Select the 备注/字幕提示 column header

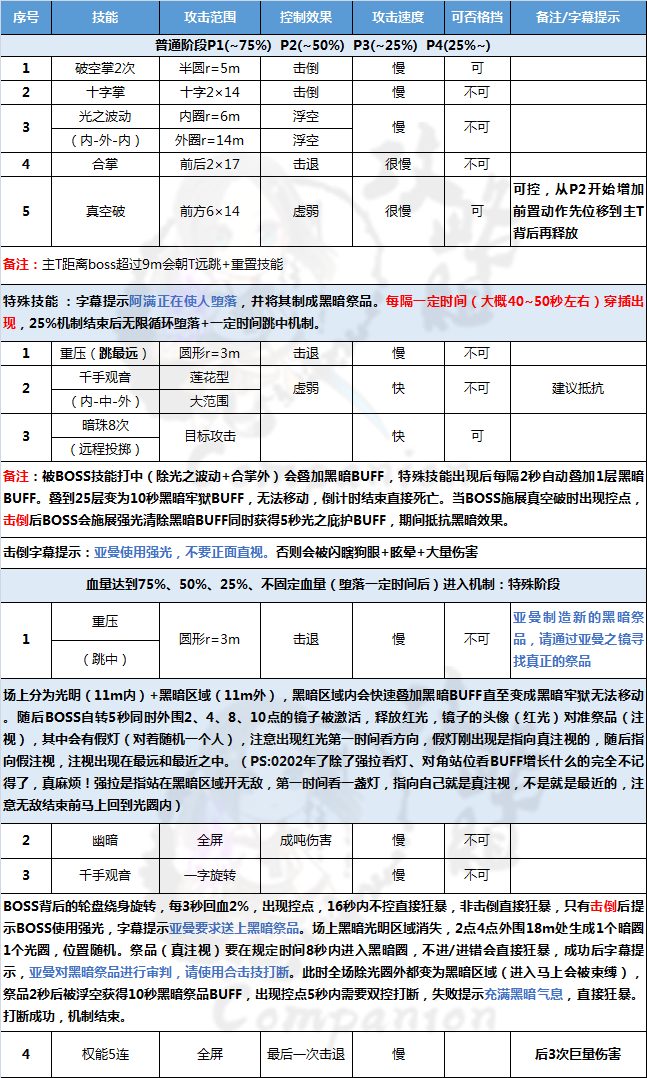[578, 17]
